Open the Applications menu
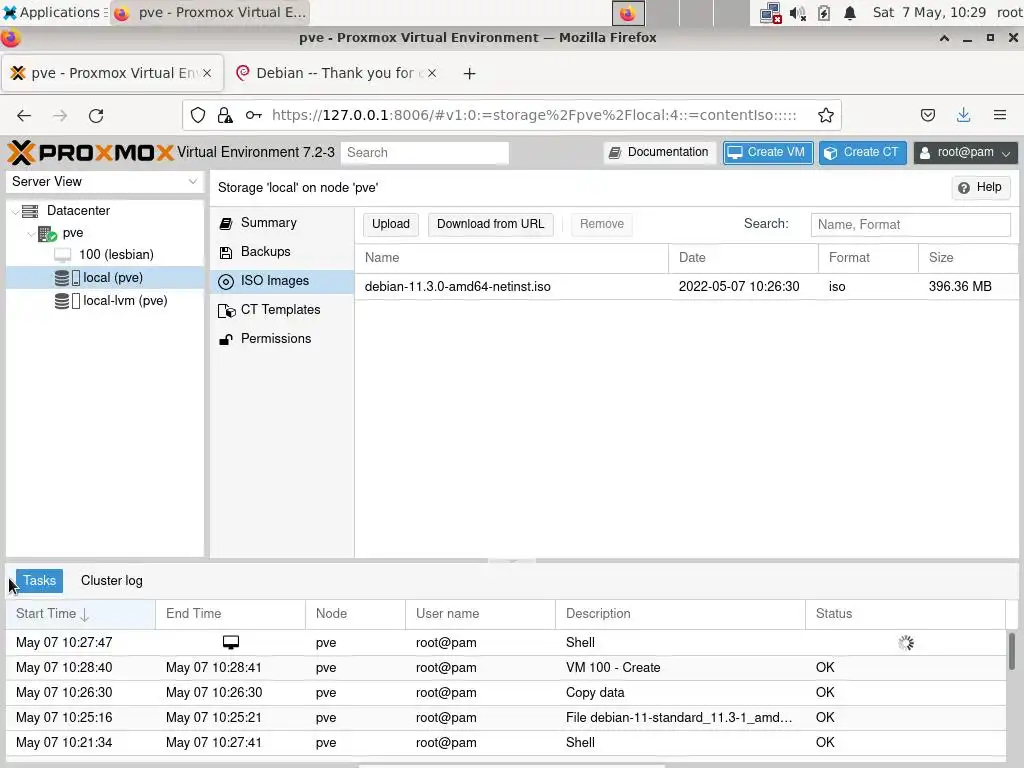1024x768 pixels. click(x=52, y=12)
